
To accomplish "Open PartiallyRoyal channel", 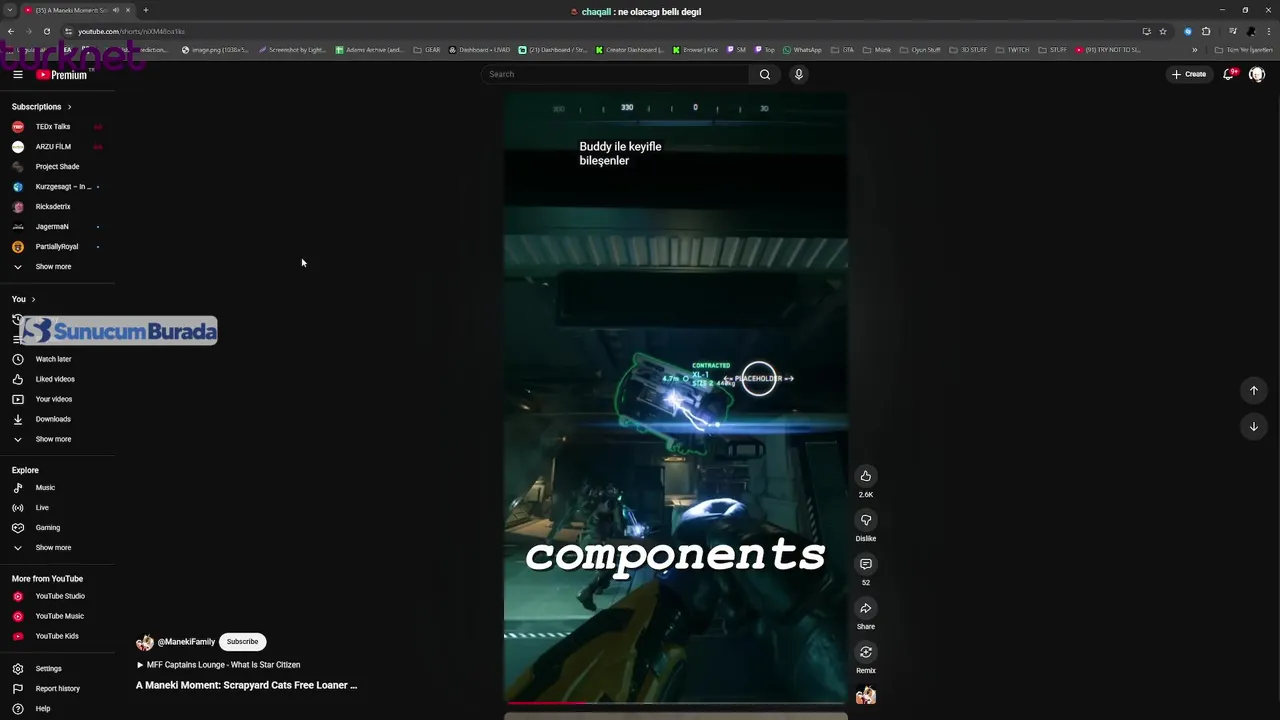I will [x=57, y=247].
